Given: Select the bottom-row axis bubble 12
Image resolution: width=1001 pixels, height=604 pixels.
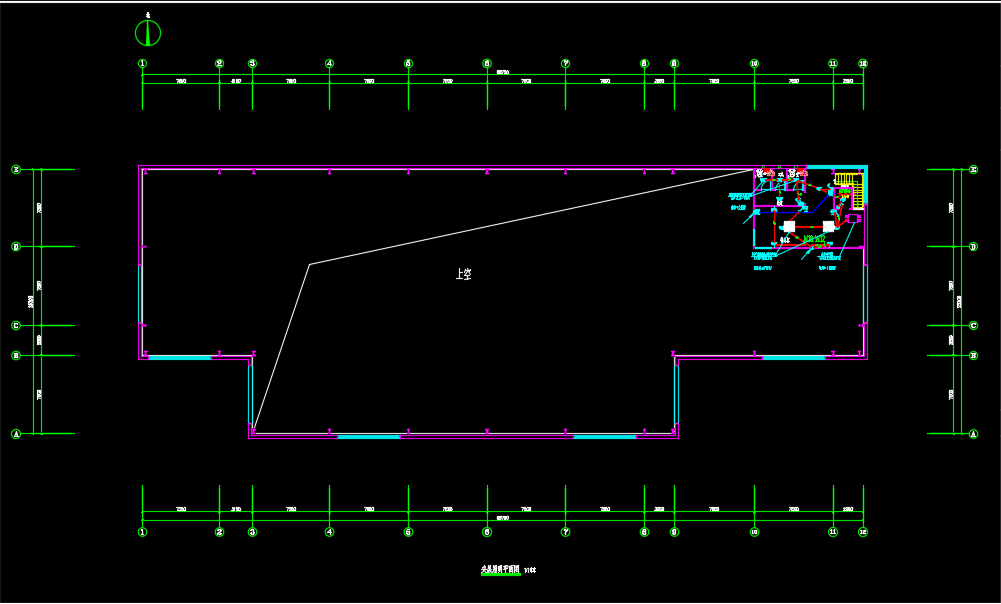Looking at the screenshot, I should (863, 532).
